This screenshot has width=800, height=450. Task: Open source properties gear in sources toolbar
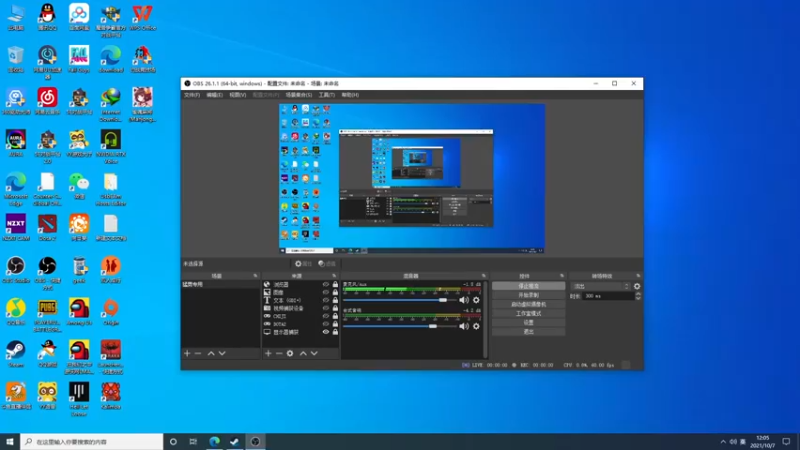coord(290,353)
